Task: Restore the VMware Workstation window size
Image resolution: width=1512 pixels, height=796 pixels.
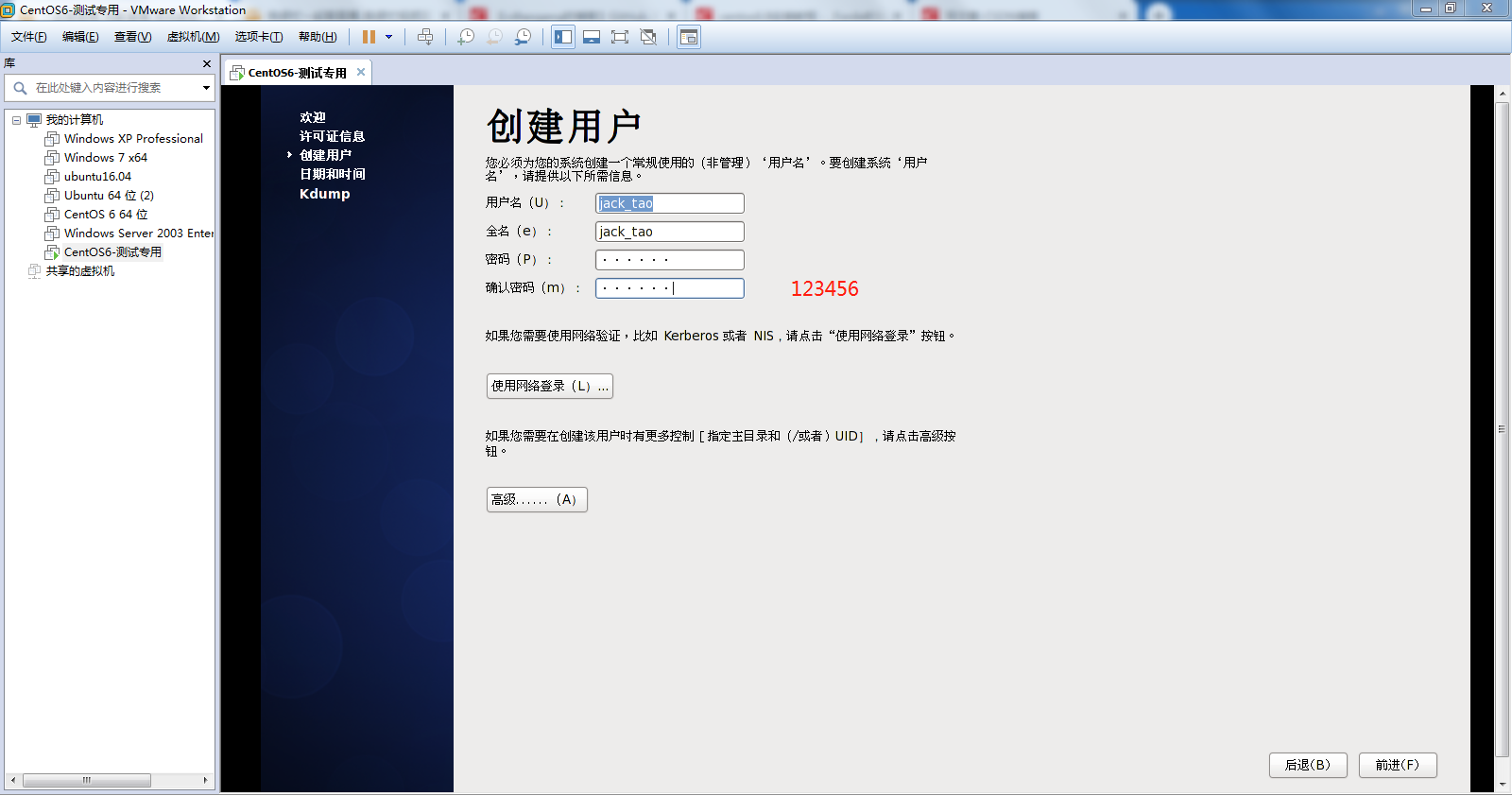Action: click(1451, 8)
